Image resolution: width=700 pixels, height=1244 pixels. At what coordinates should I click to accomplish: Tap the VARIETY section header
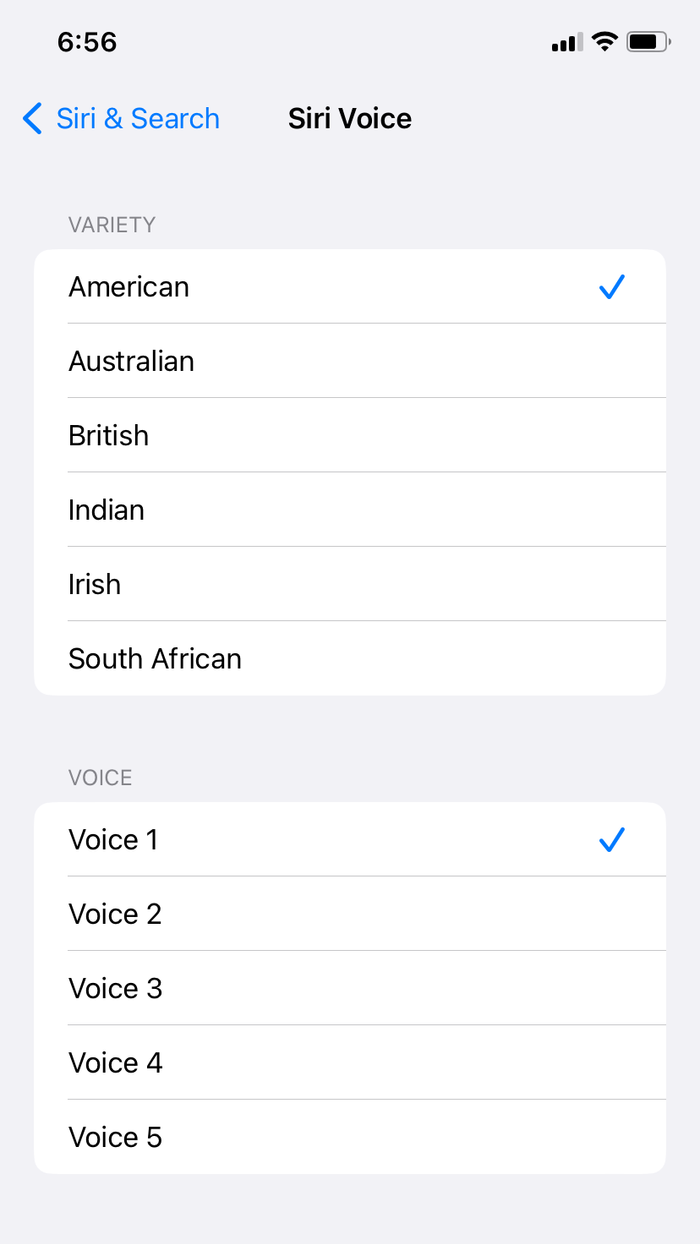[112, 225]
